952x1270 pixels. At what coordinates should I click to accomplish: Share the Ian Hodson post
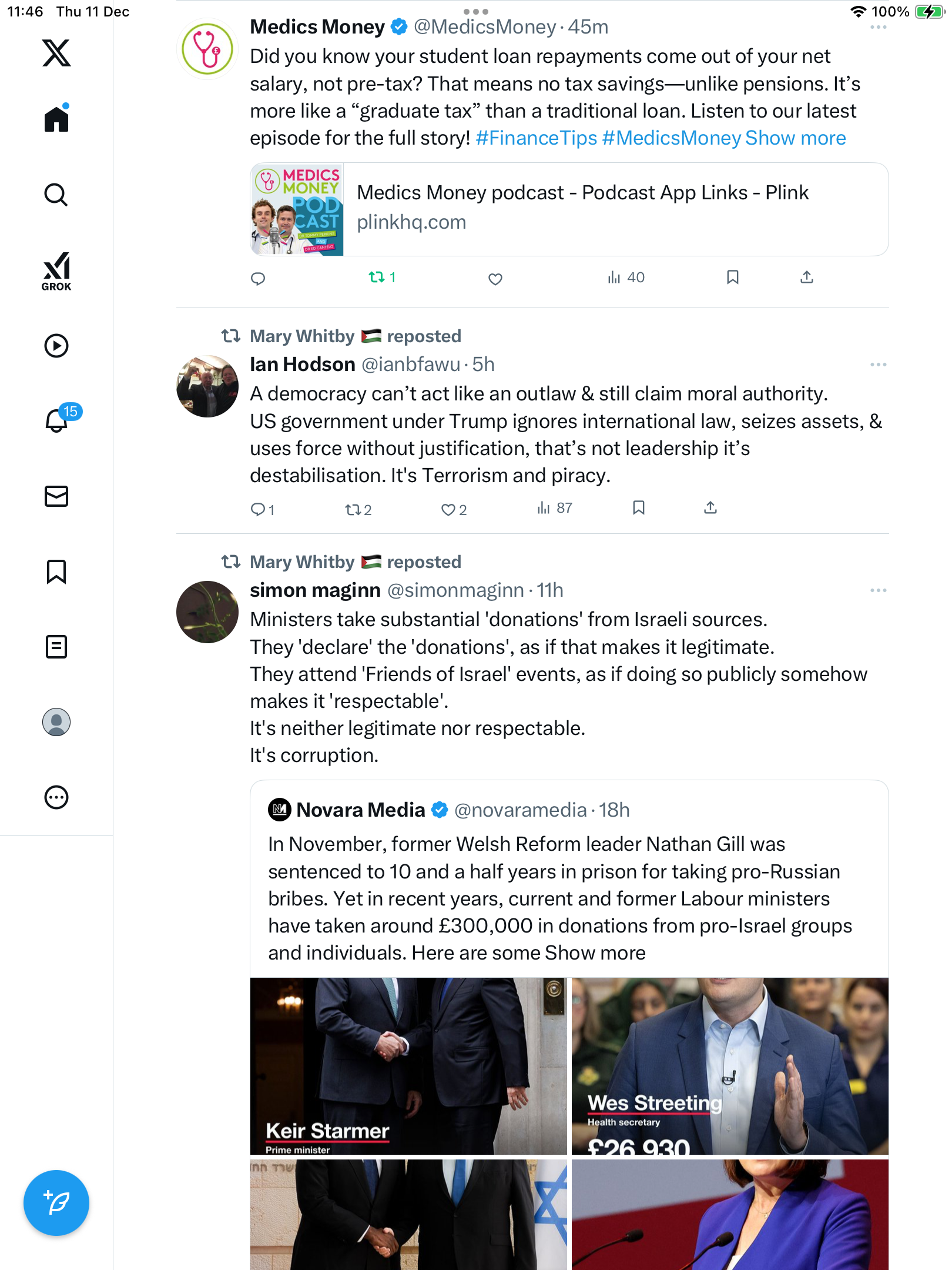[x=710, y=507]
